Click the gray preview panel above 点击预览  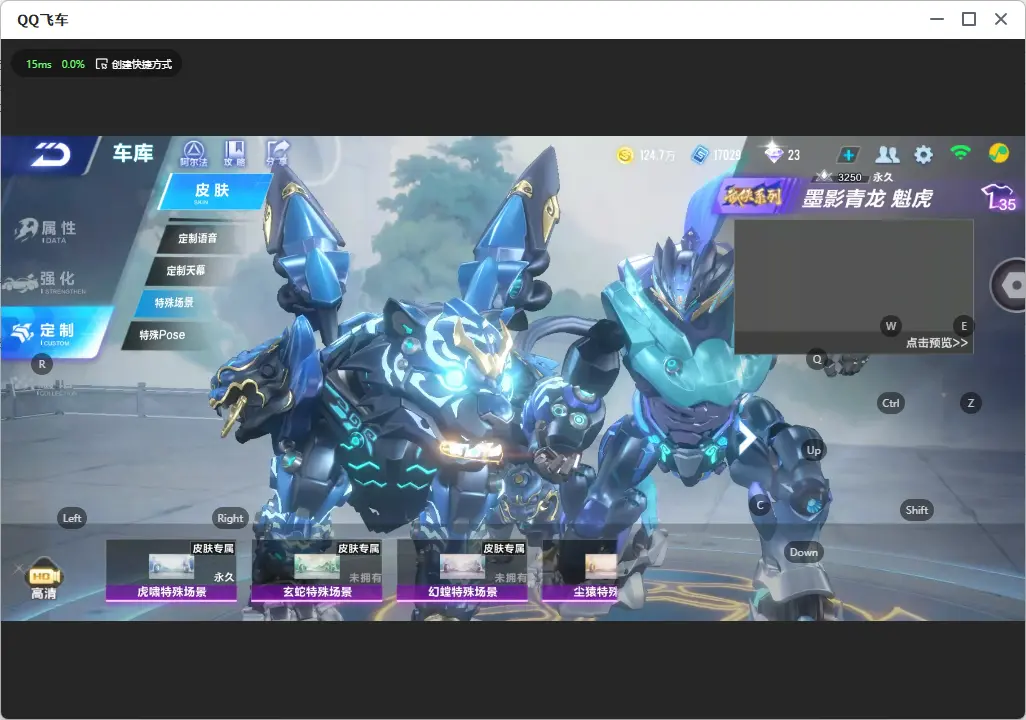click(x=854, y=278)
